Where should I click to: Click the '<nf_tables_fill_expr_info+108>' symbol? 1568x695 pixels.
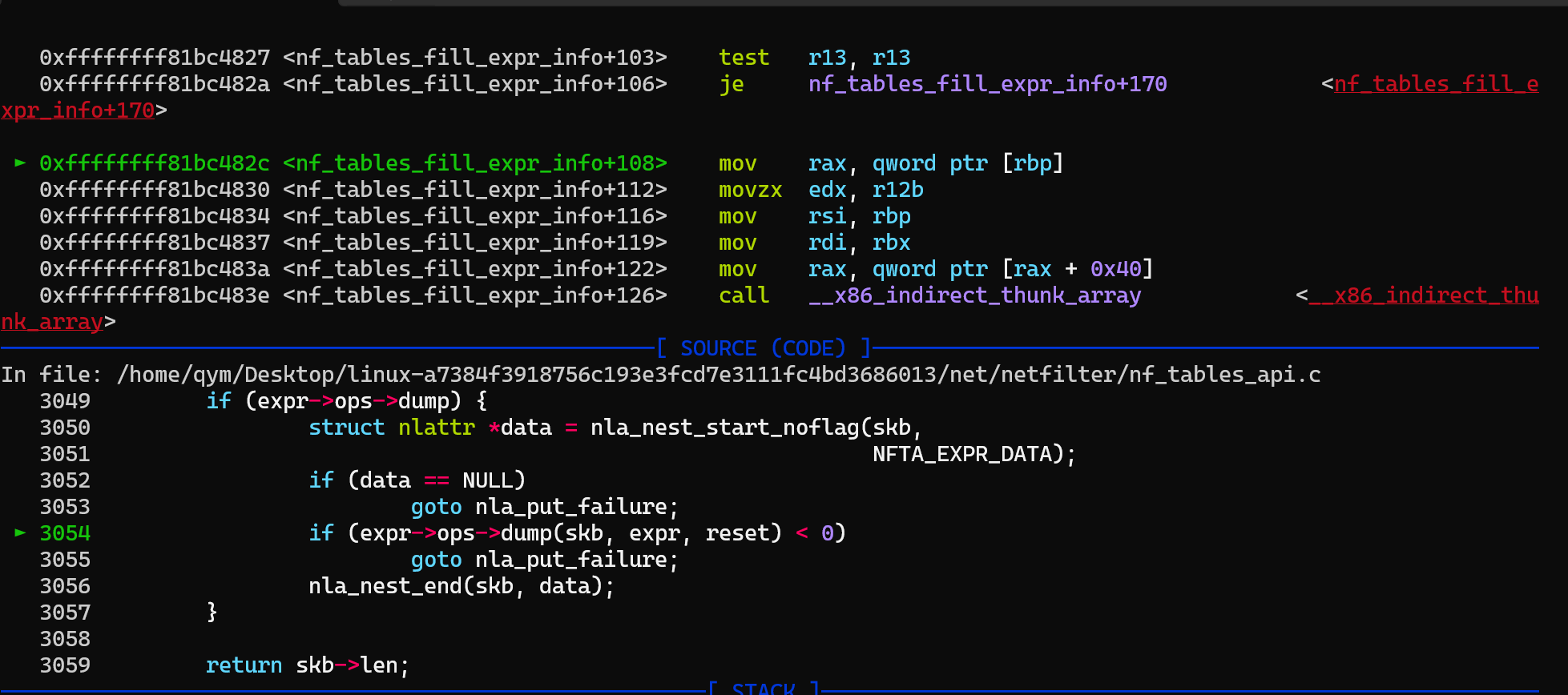point(475,163)
